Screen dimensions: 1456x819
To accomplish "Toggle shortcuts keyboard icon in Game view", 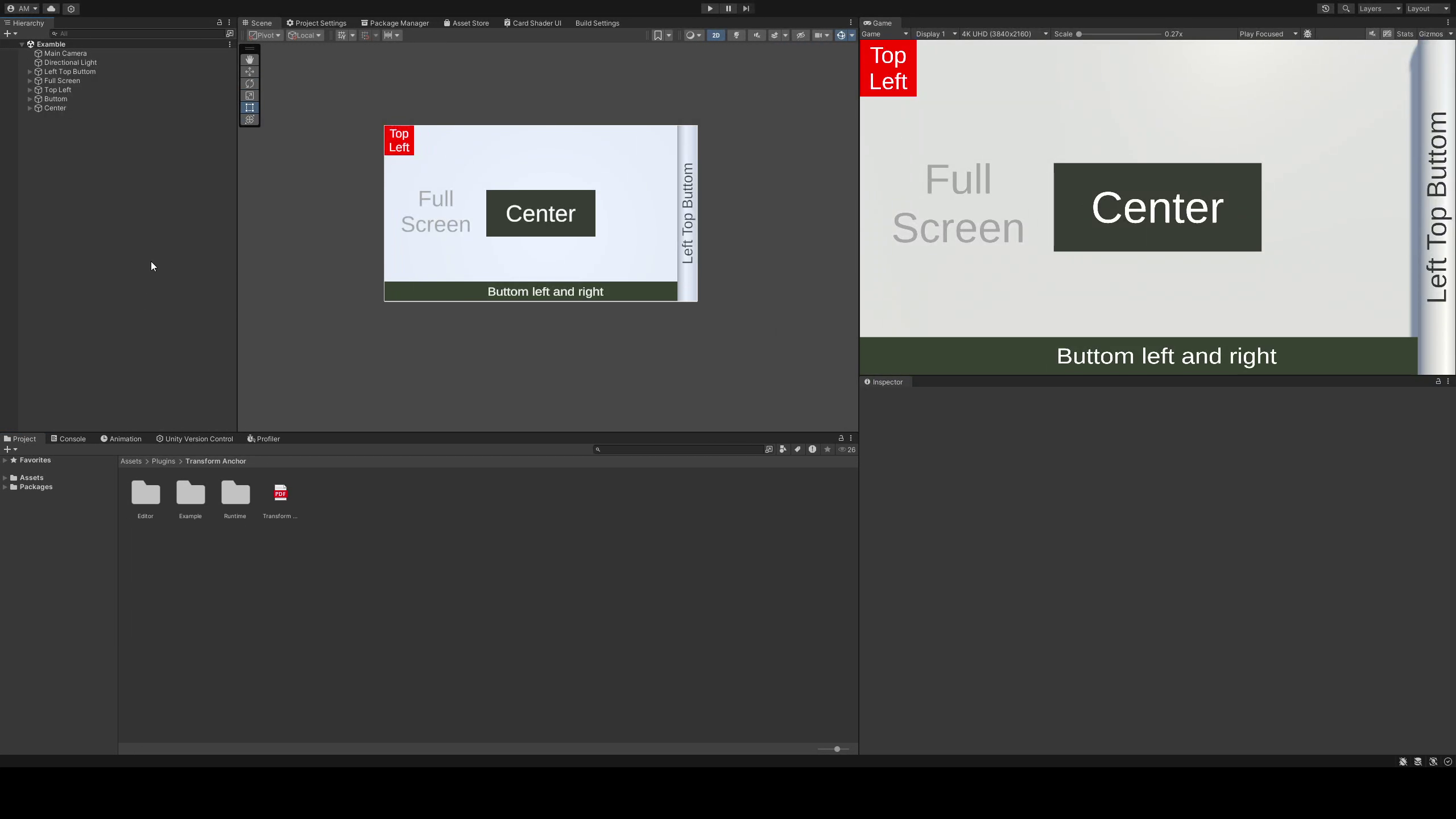I will (x=1387, y=34).
